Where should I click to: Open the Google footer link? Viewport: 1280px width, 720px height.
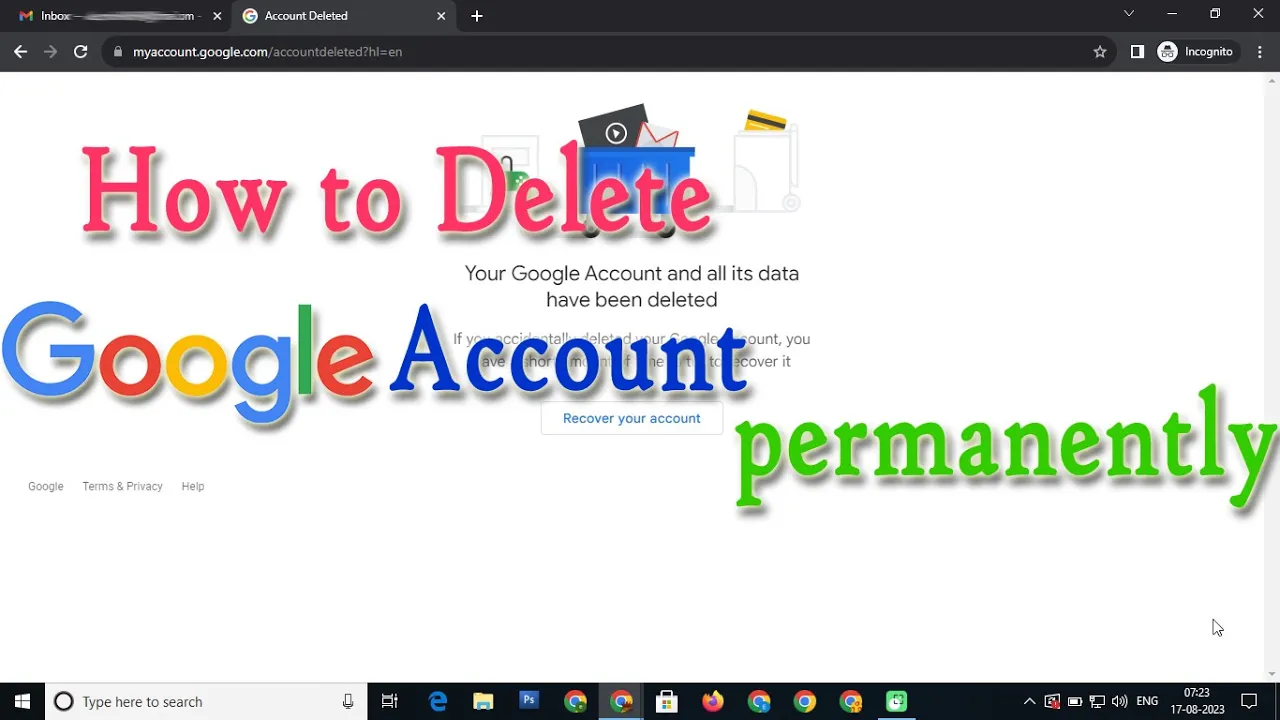pyautogui.click(x=46, y=486)
